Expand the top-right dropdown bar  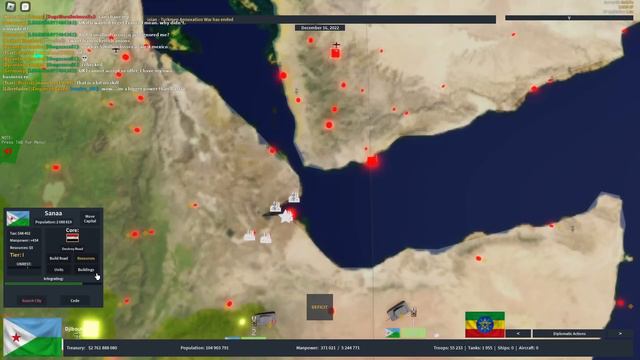(569, 18)
